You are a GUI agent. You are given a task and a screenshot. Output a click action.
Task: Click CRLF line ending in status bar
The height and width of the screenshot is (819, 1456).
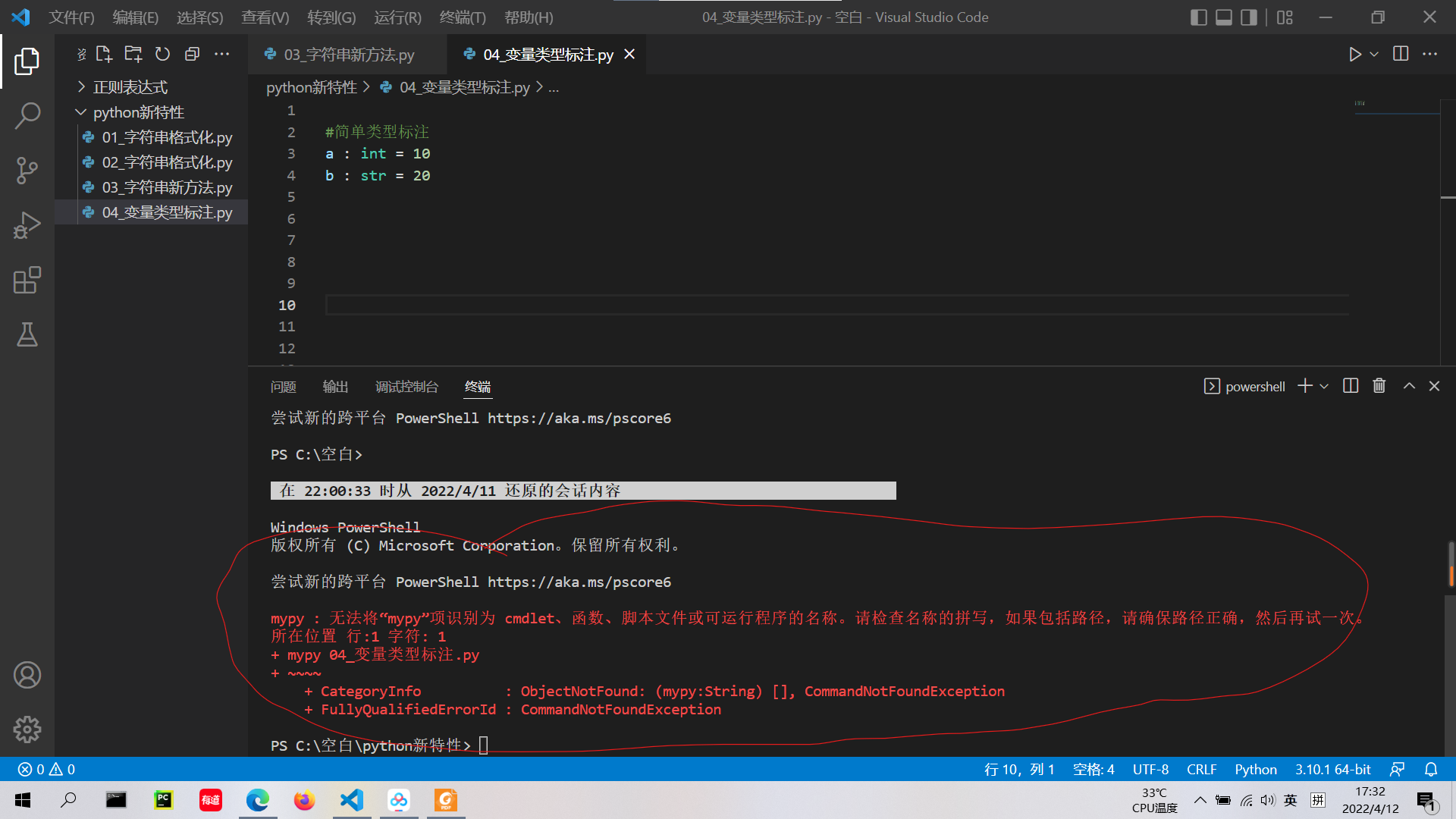[x=1201, y=769]
